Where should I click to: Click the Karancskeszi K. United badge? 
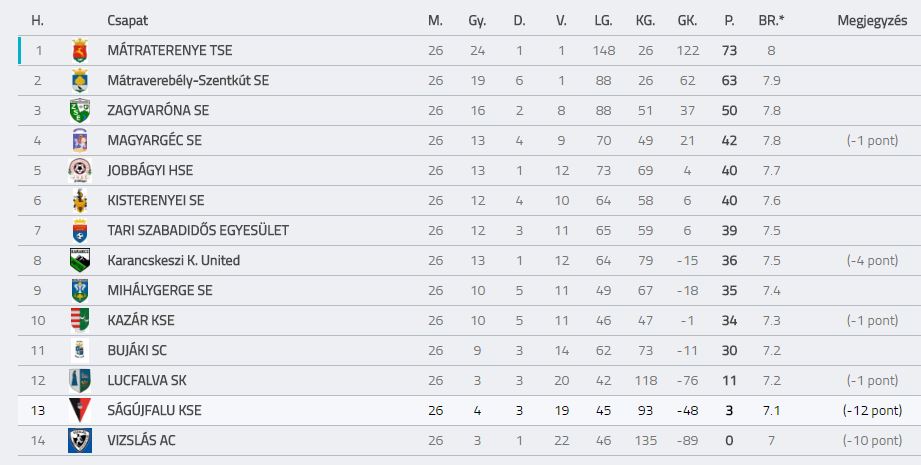point(80,260)
